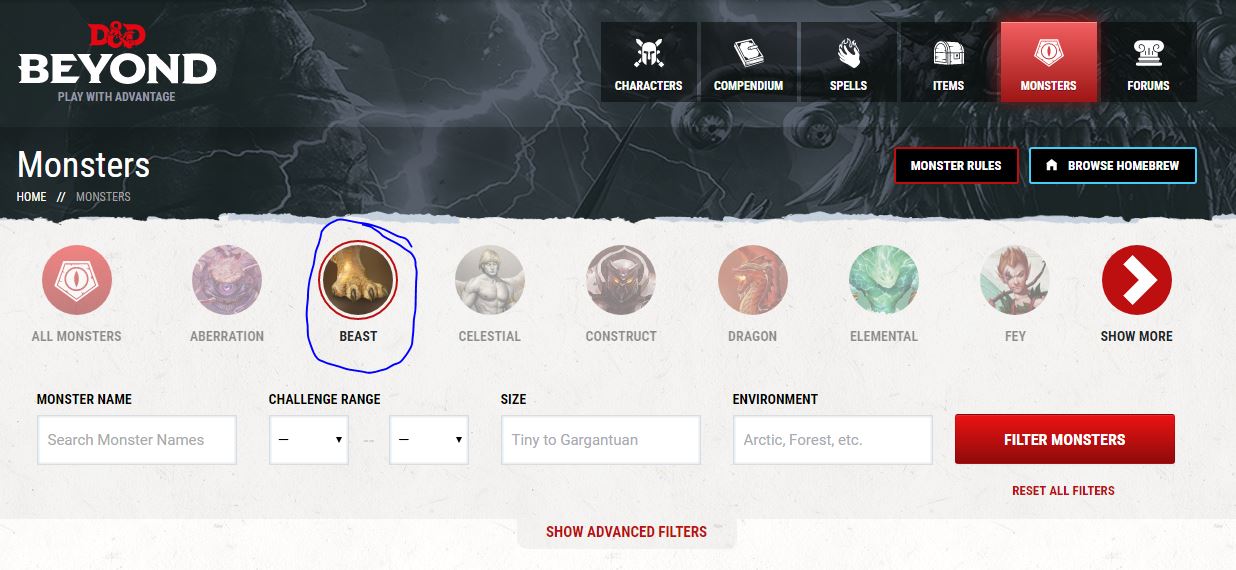The image size is (1236, 570).
Task: Open the maximum challenge range dropdown
Action: tap(429, 440)
